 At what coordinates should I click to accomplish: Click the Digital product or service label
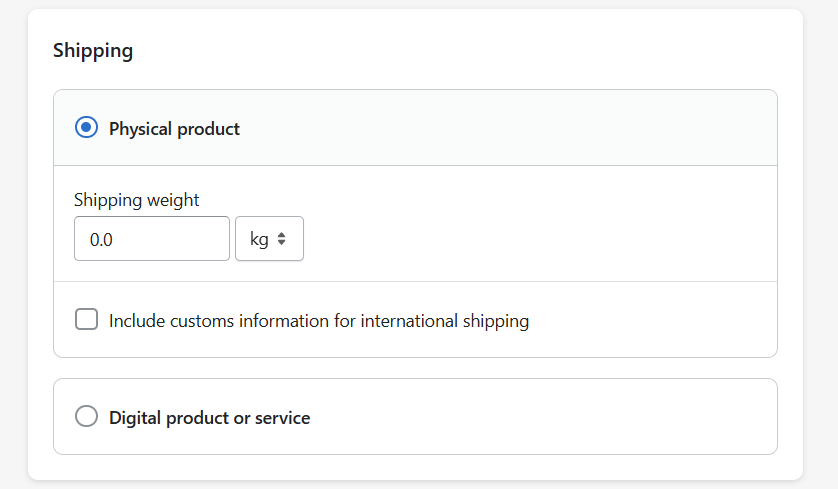coord(210,418)
